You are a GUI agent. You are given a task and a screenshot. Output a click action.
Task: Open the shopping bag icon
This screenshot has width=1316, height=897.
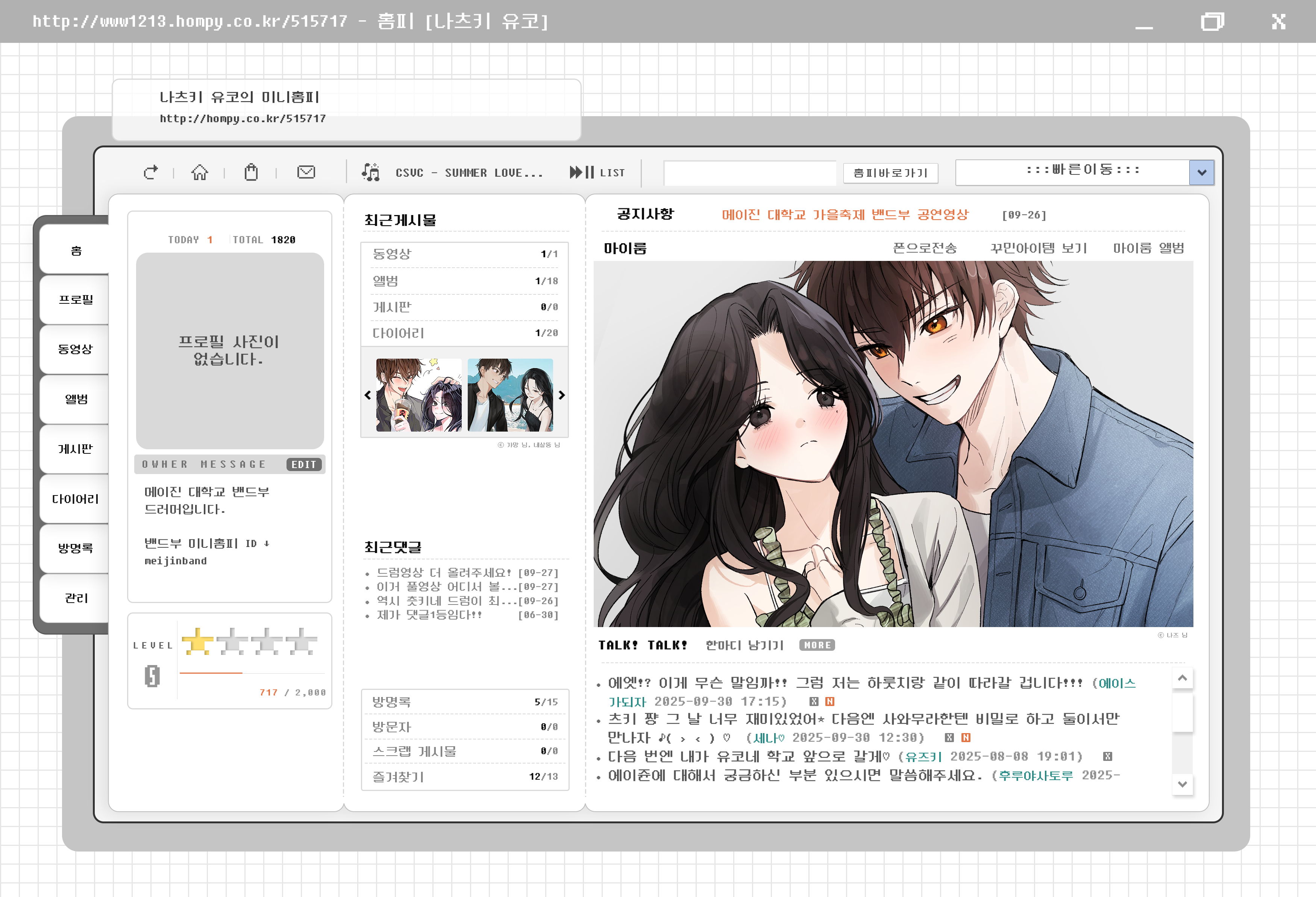tap(251, 172)
